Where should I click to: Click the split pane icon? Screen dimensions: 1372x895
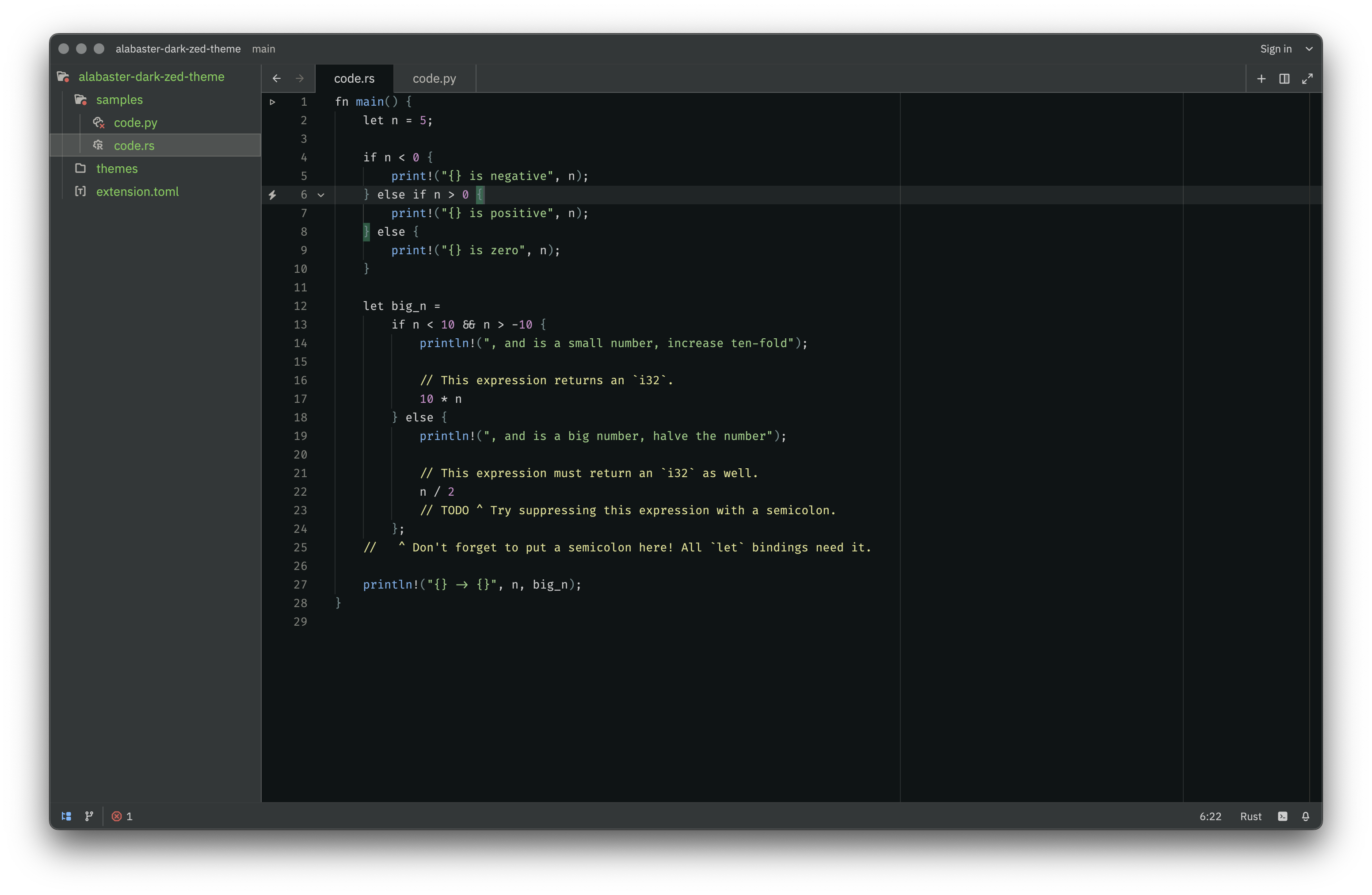coord(1284,78)
